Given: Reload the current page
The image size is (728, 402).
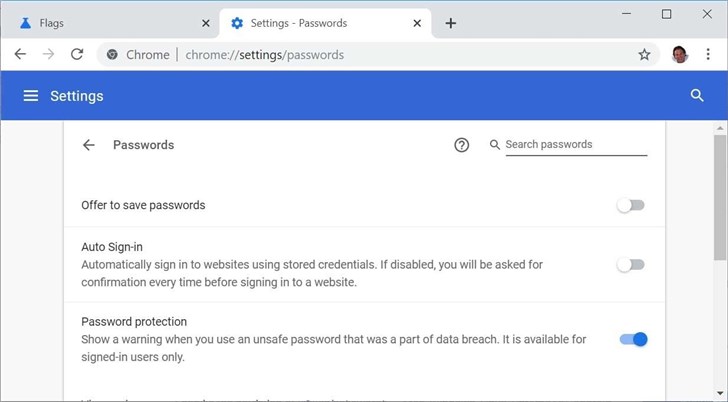Looking at the screenshot, I should coord(77,55).
